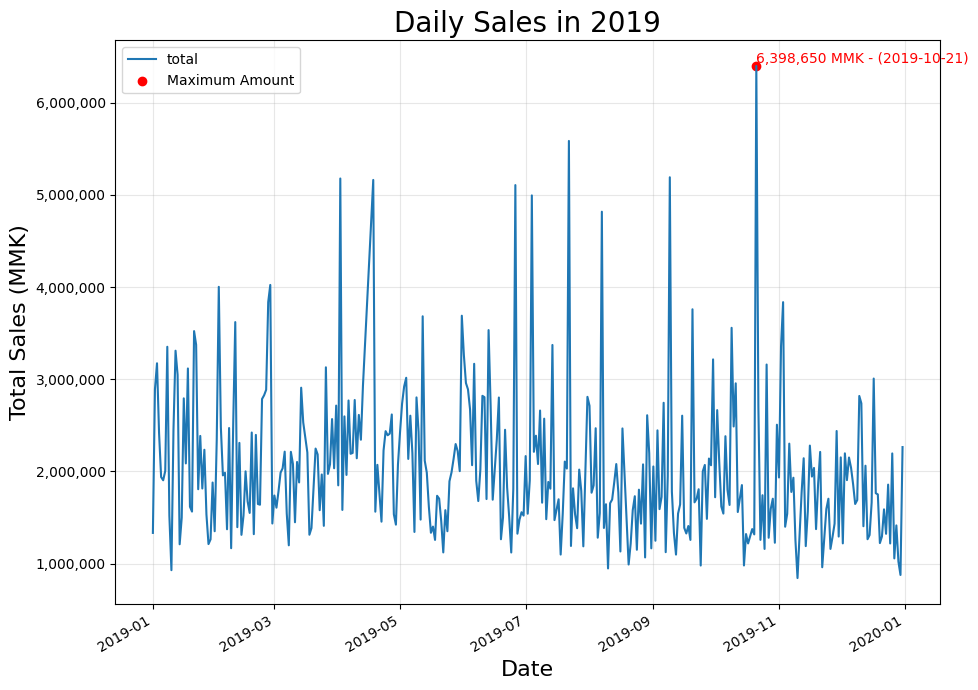Select the "6,398,650 MMK - (2019-10-21)" annotation
The height and width of the screenshot is (690, 978).
(862, 59)
